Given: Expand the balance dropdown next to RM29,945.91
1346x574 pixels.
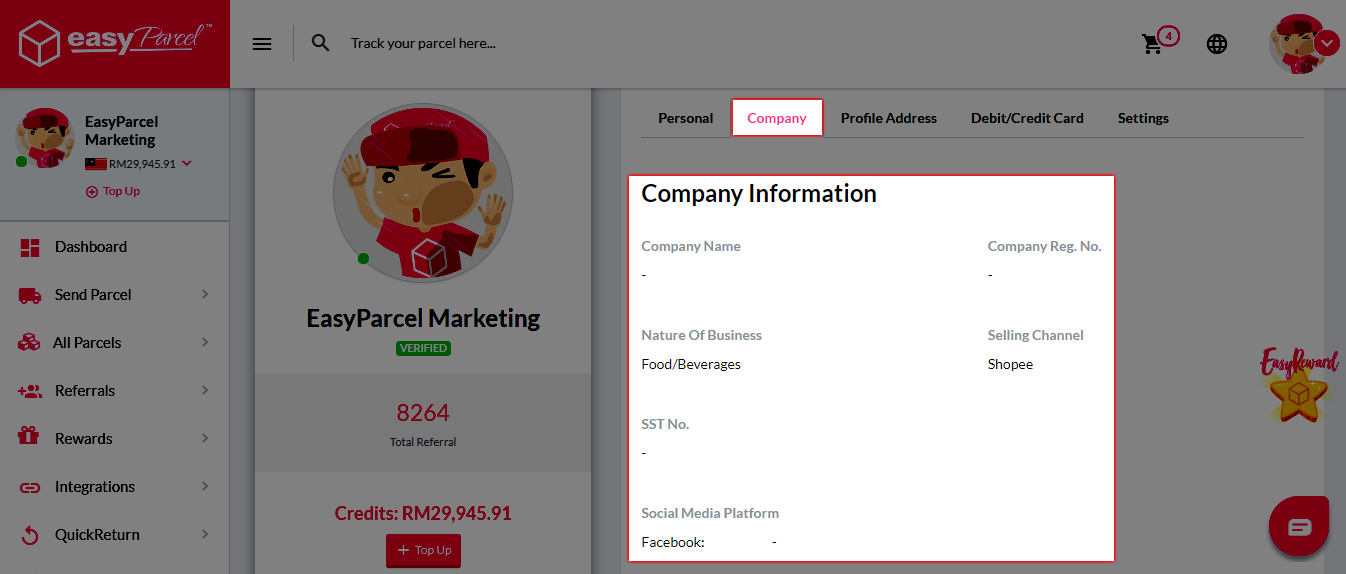Looking at the screenshot, I should tap(187, 164).
